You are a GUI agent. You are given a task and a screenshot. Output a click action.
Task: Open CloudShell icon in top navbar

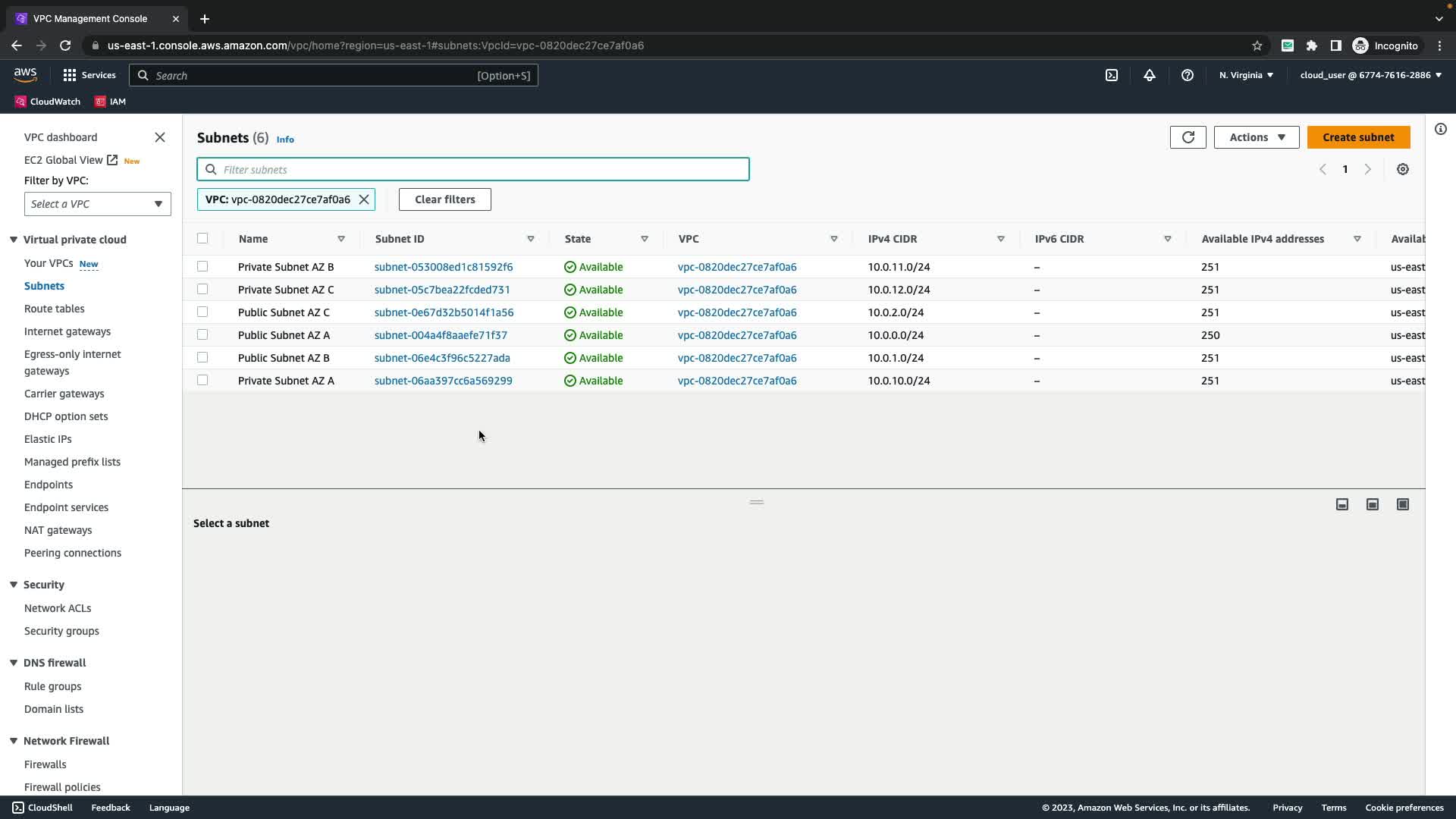pos(1111,75)
